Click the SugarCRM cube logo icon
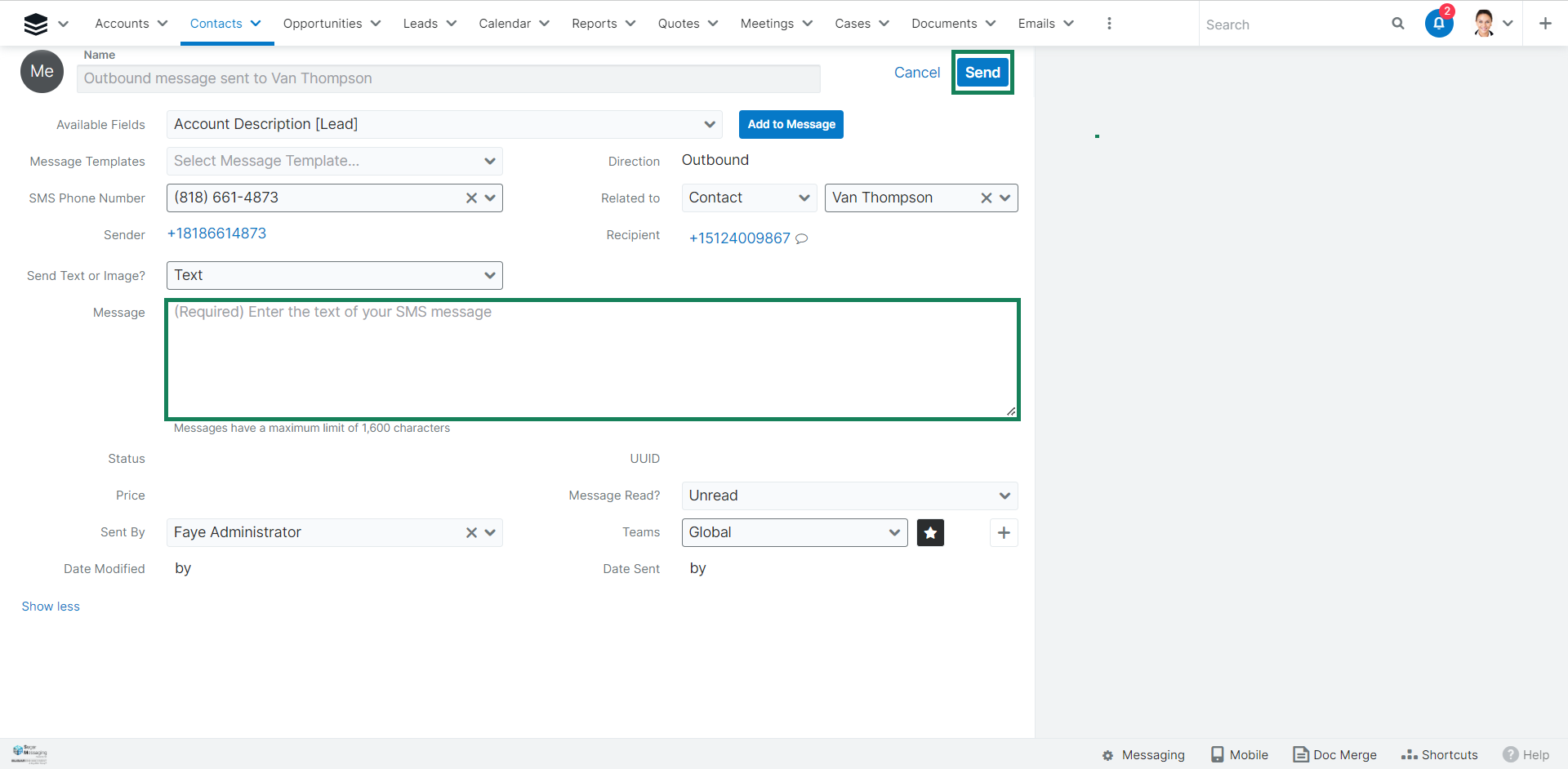This screenshot has height=769, width=1568. point(36,24)
